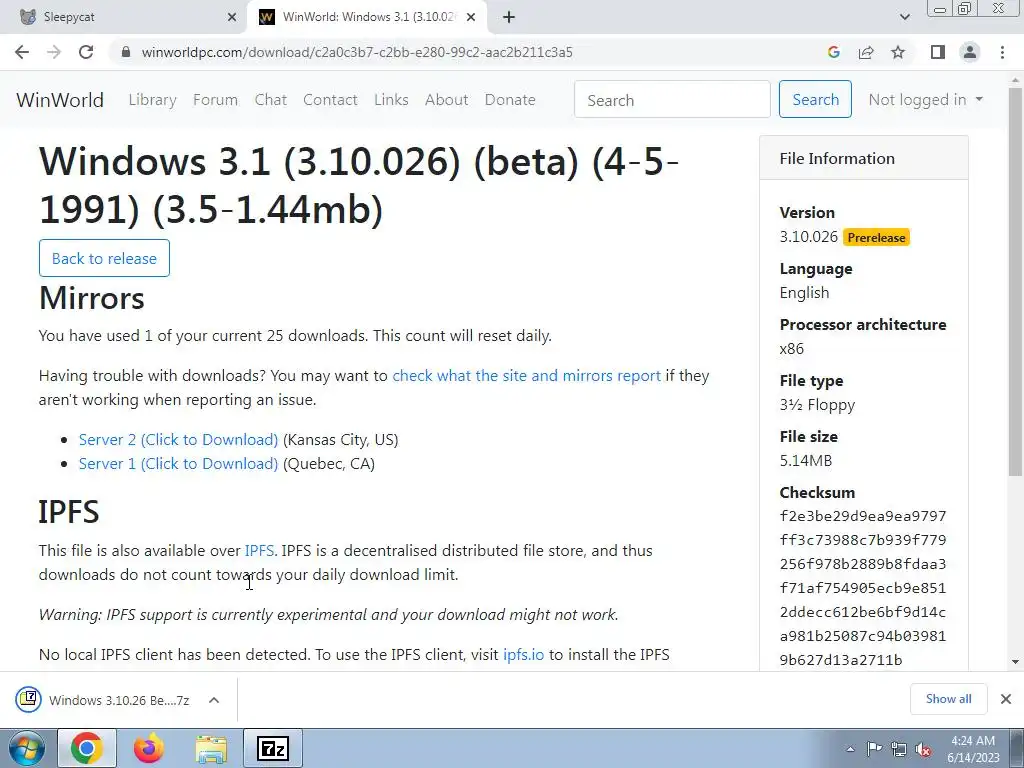Show hidden system tray icons
The width and height of the screenshot is (1024, 768).
point(850,749)
